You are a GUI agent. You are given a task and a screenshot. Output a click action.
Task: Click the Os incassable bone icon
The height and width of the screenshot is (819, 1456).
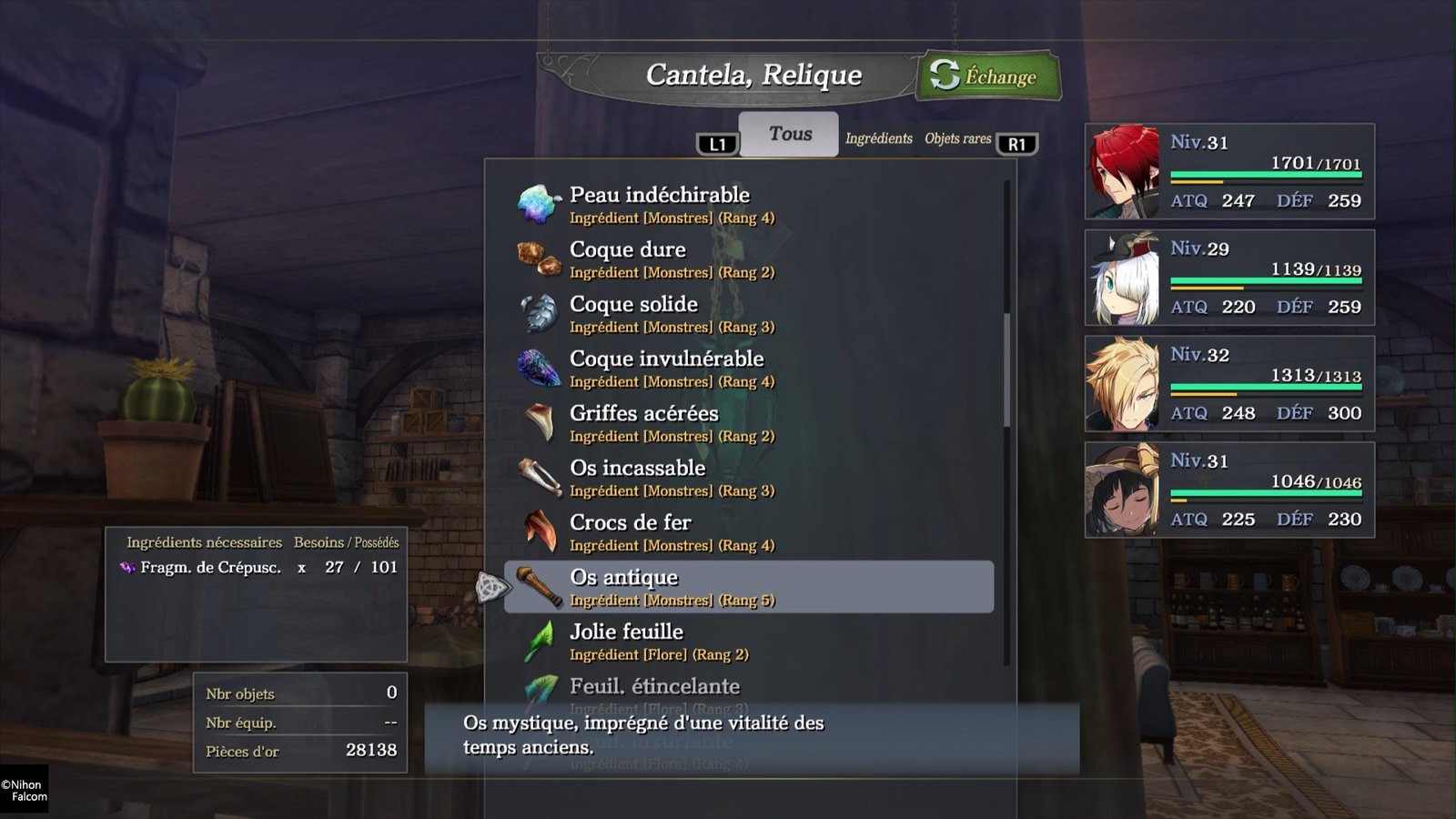541,477
